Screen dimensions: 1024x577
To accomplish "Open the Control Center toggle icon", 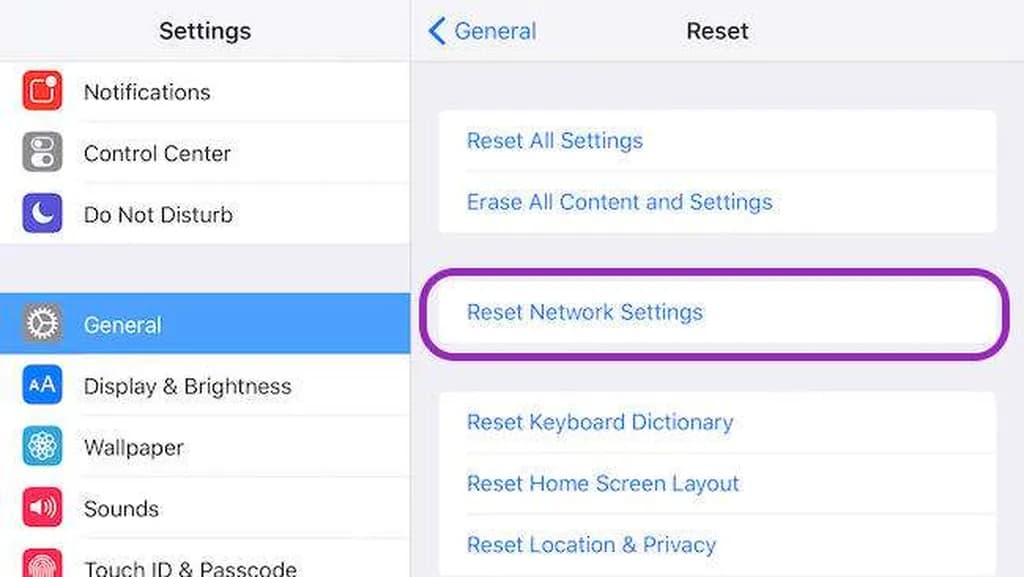I will tap(42, 152).
